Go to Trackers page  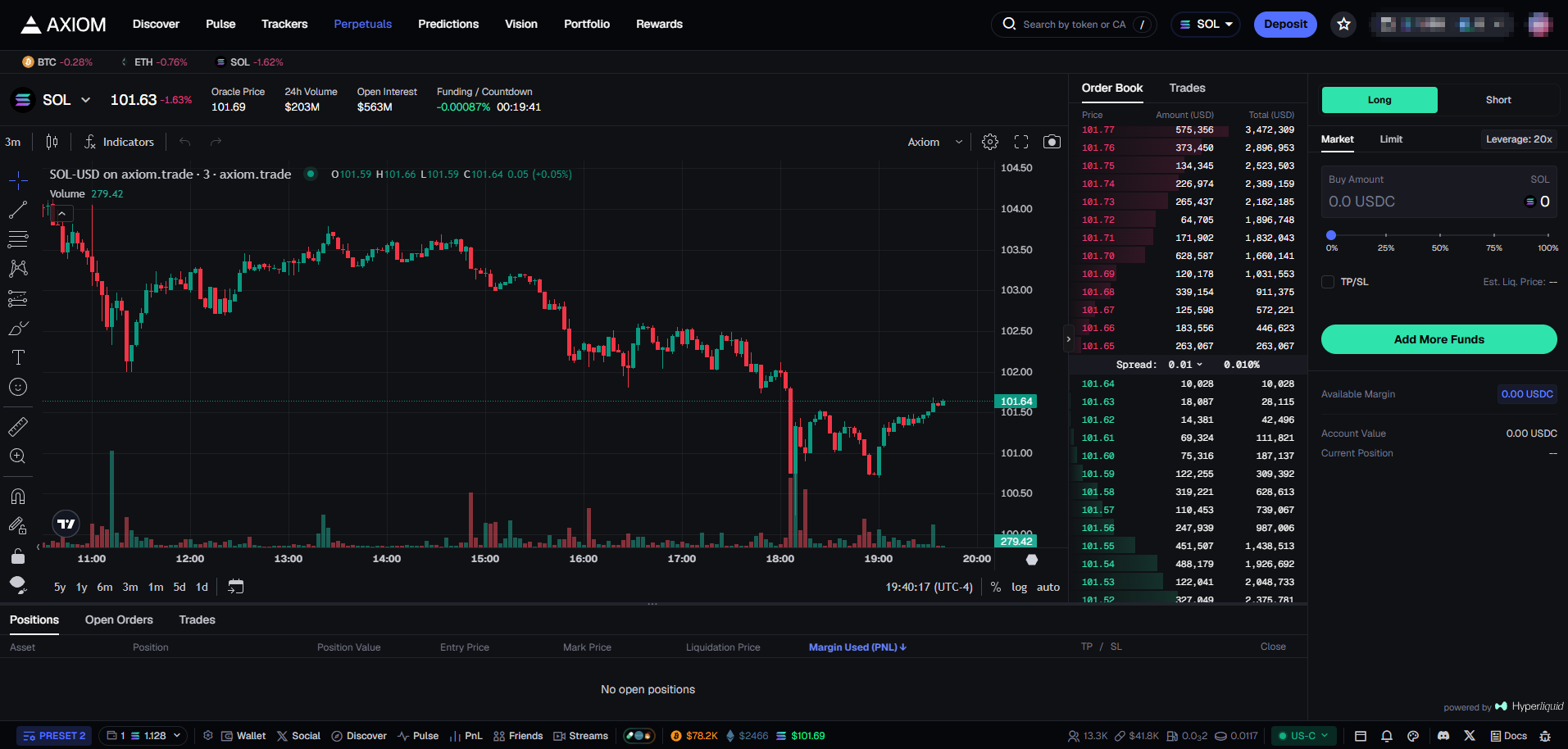click(x=284, y=25)
